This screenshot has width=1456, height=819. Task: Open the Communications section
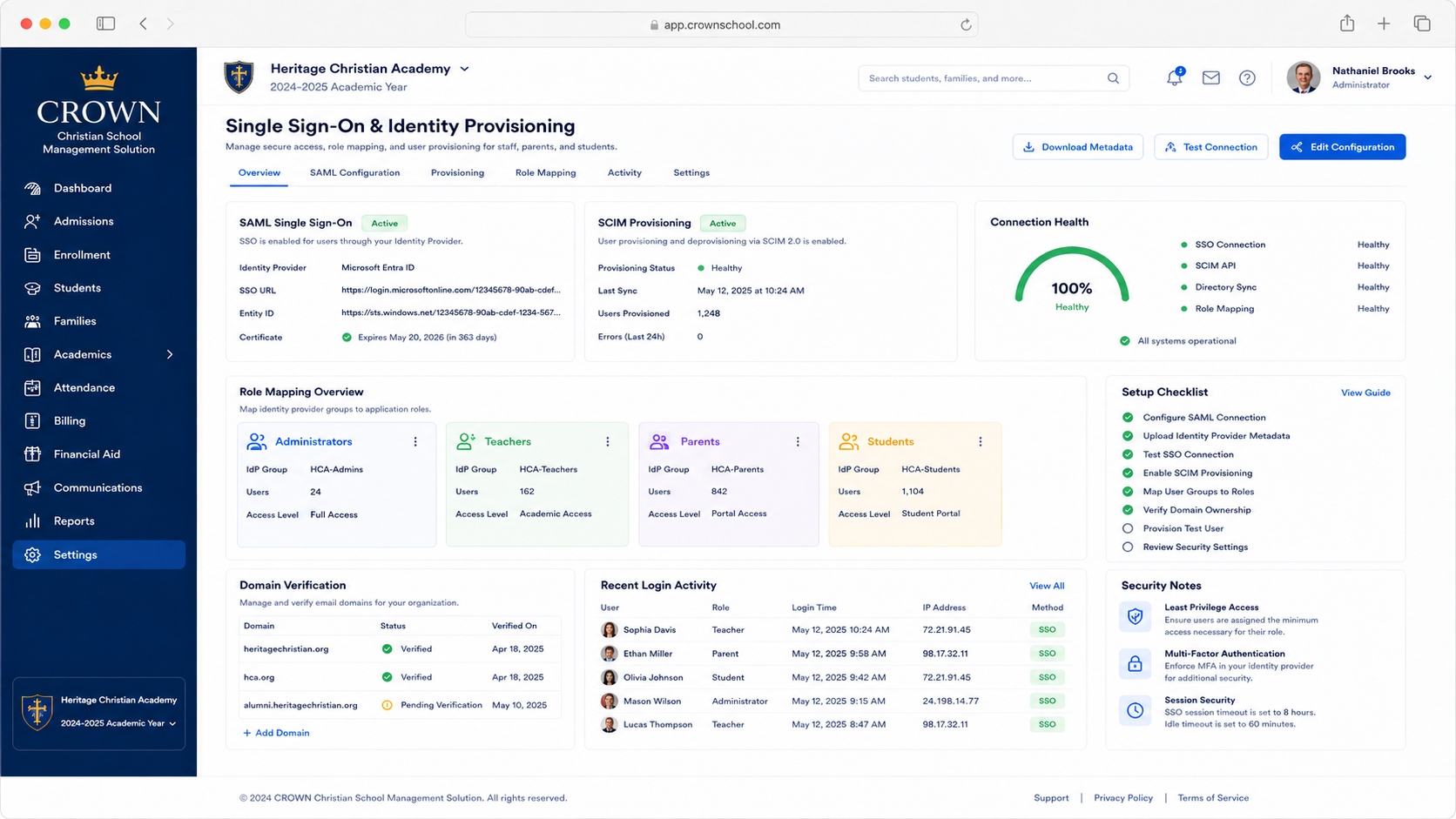[98, 487]
